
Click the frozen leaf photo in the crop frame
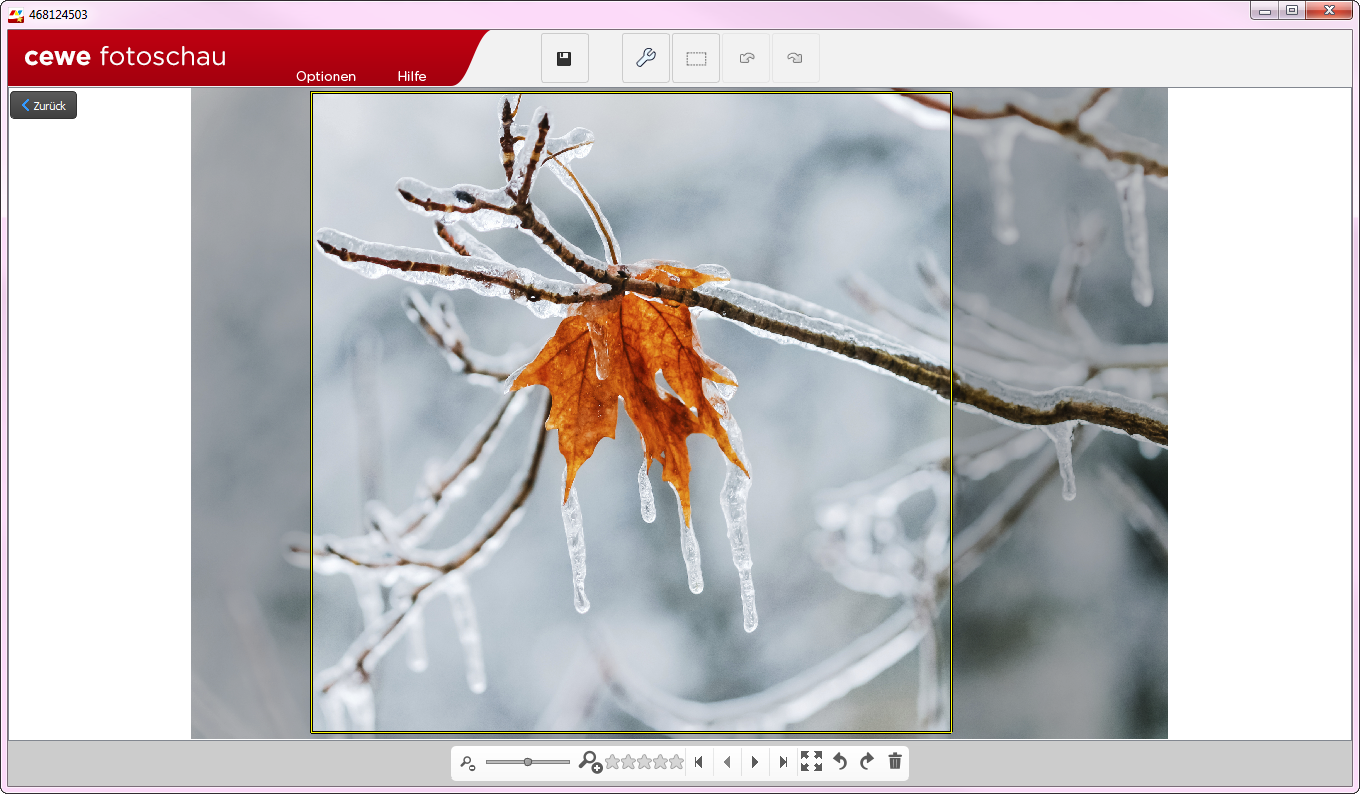coord(631,413)
